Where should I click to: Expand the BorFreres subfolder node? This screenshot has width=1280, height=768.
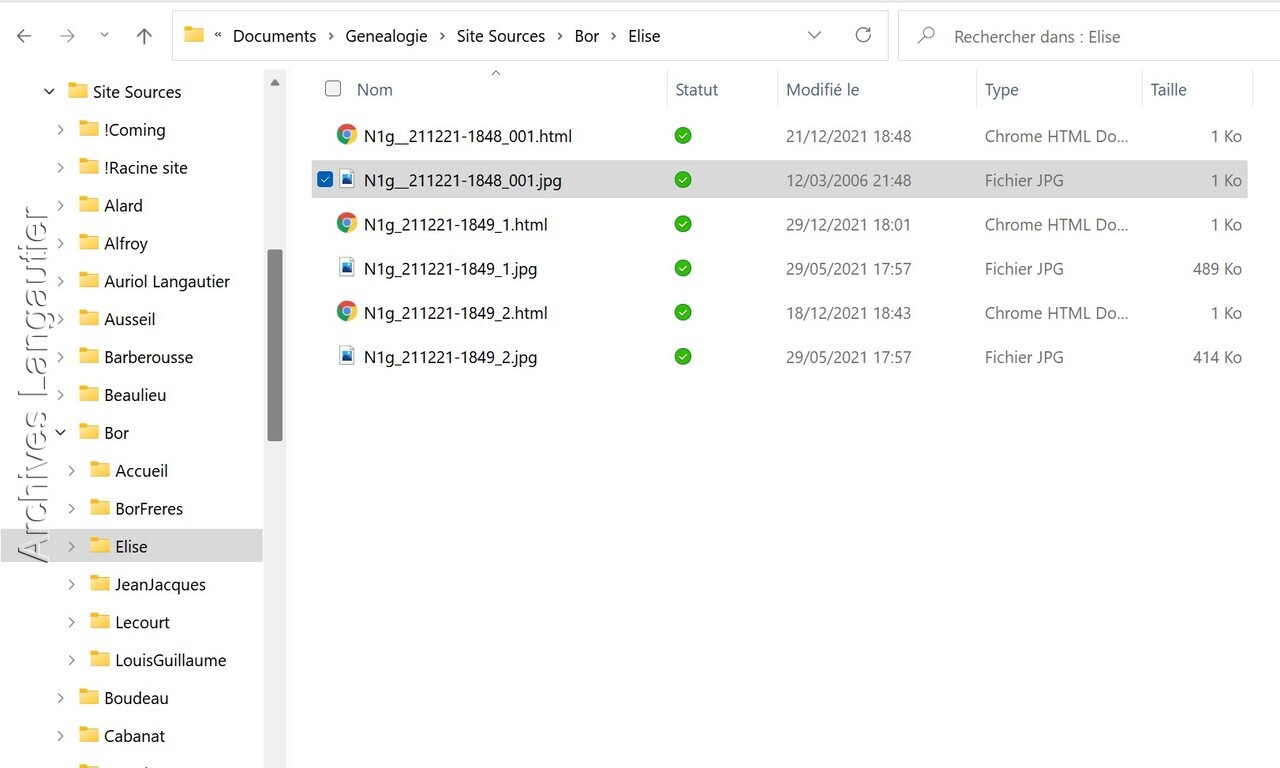coord(71,509)
